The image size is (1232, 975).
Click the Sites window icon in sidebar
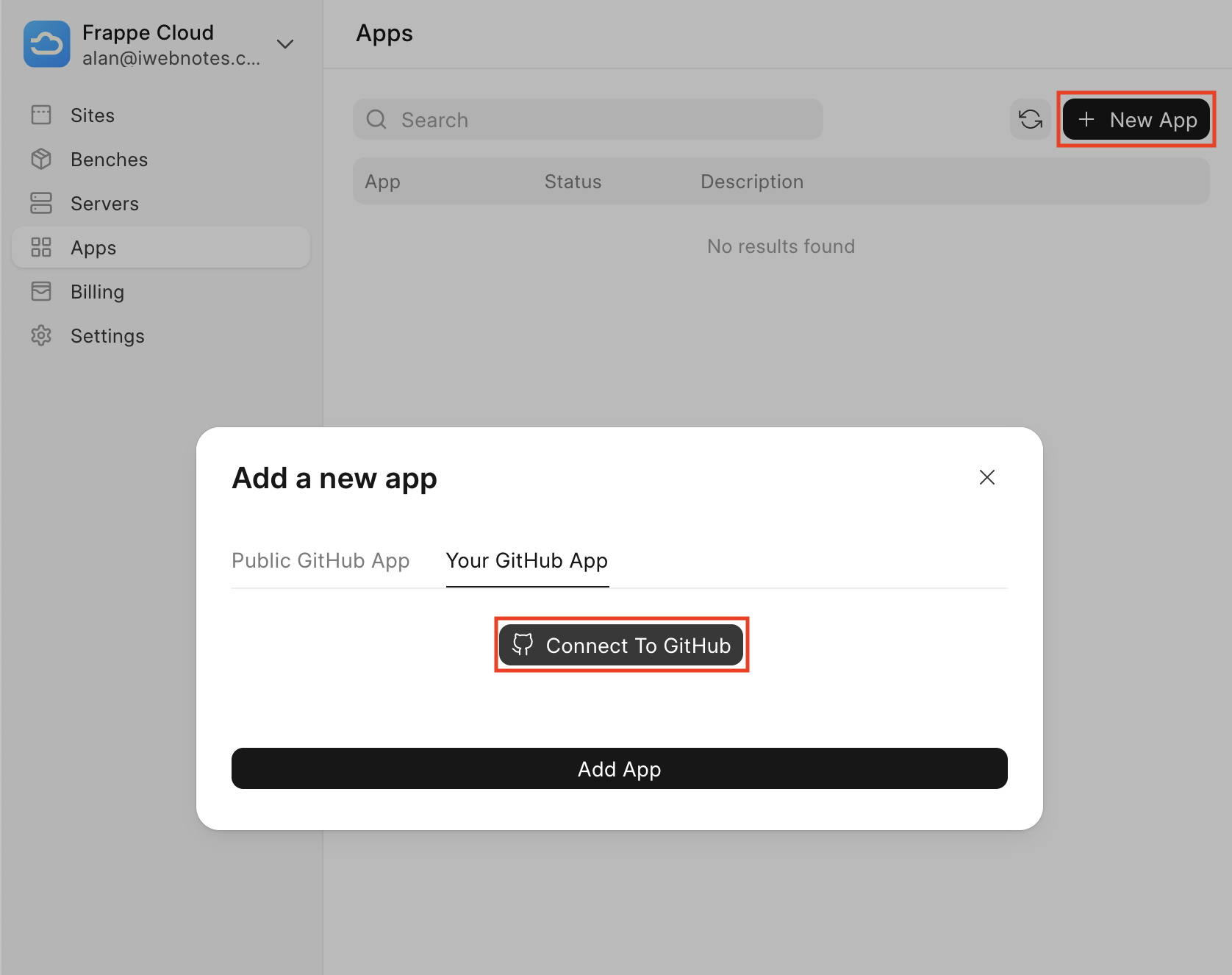click(41, 115)
